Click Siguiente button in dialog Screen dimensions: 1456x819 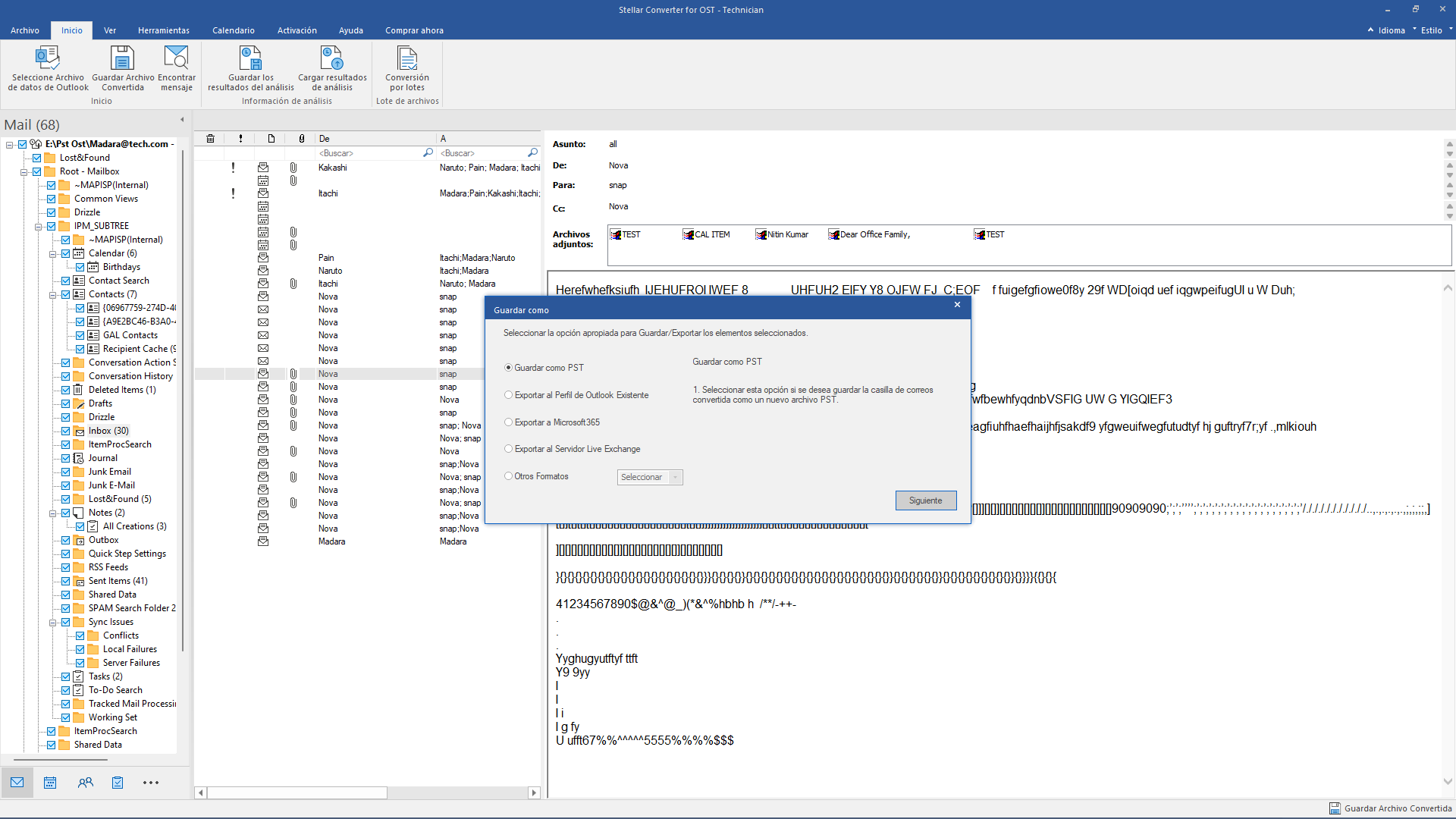click(926, 500)
